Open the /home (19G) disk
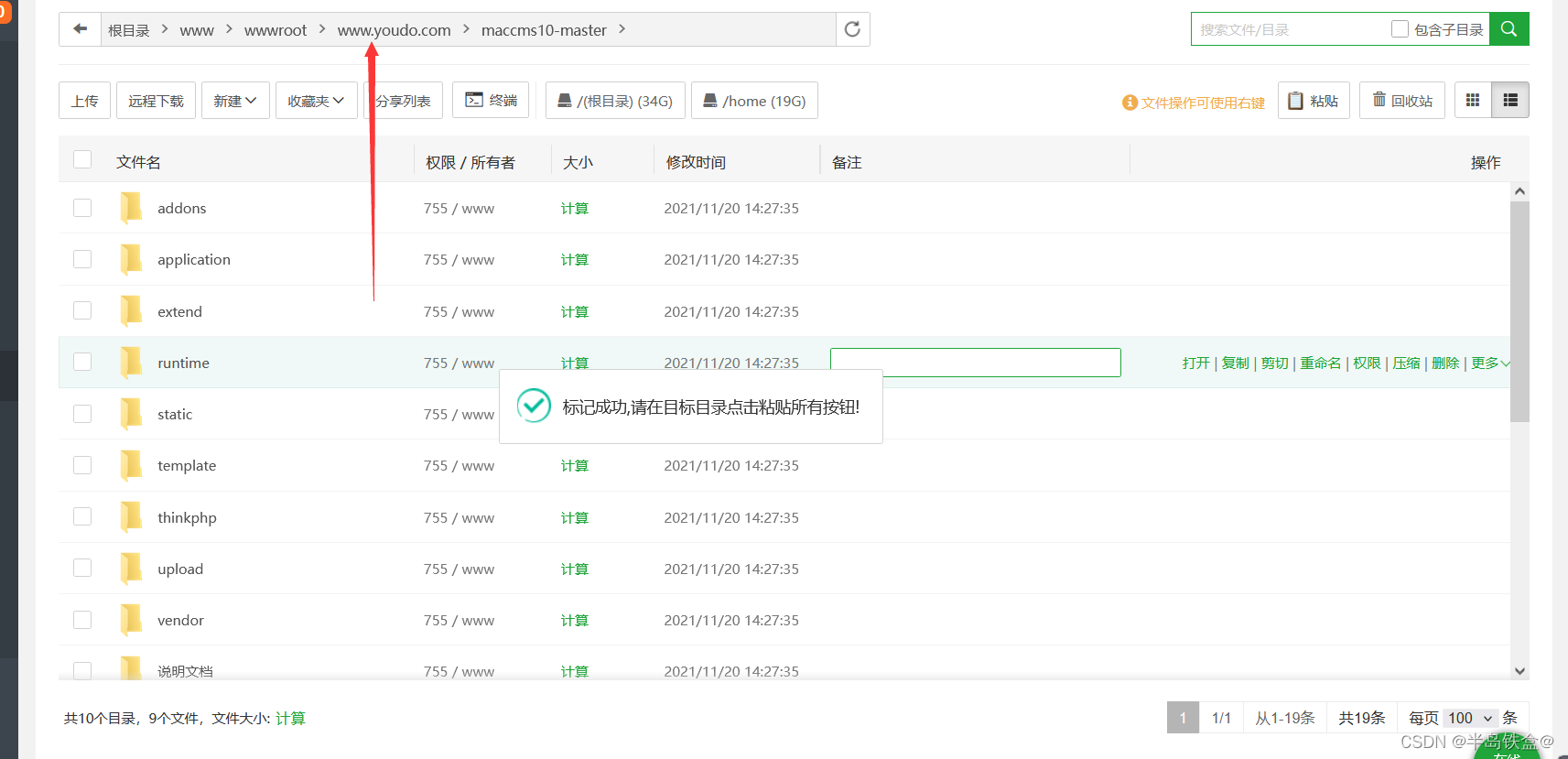 (754, 101)
